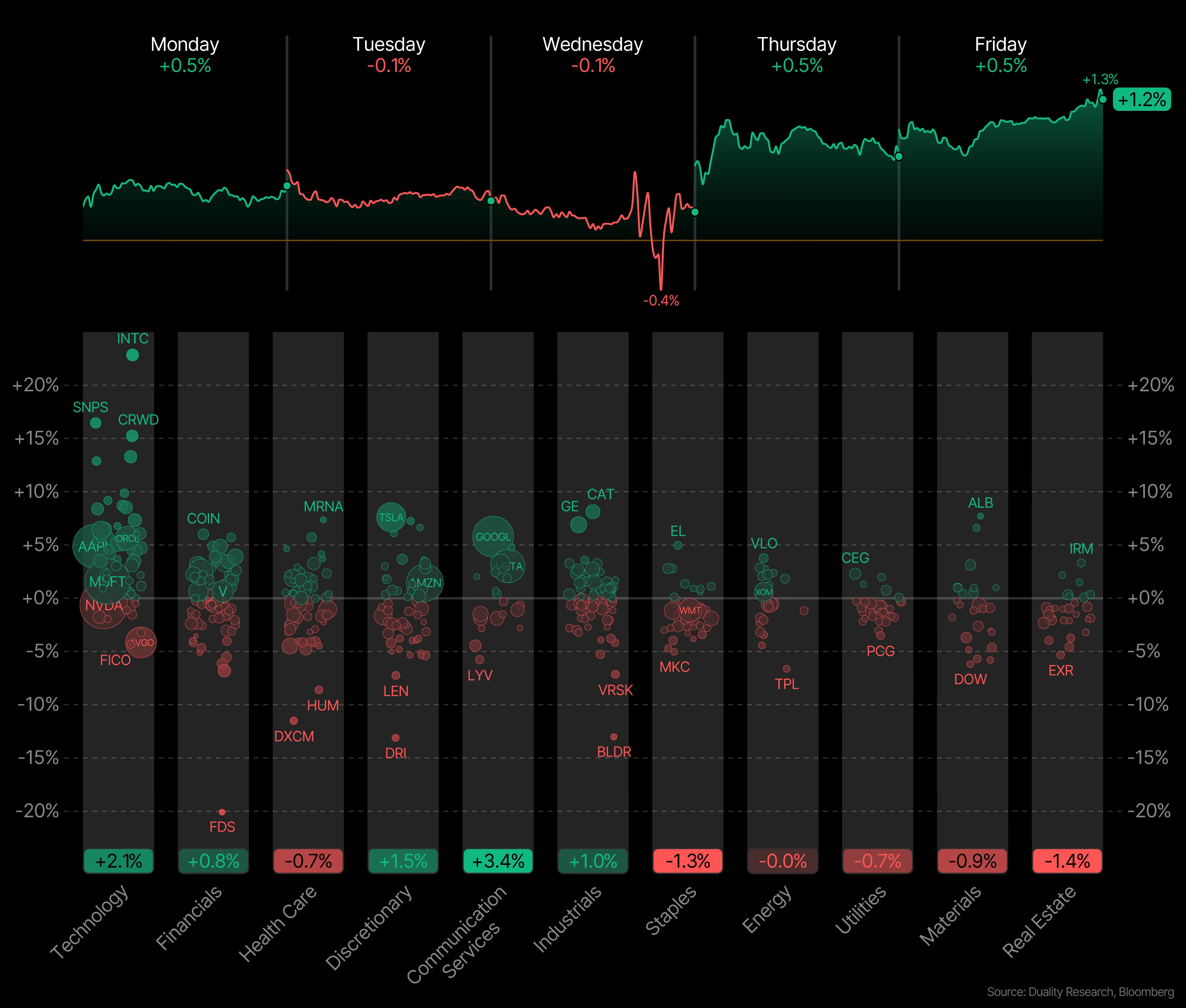Click the +1.2% weekly return label
1186x1008 pixels.
click(x=1142, y=100)
